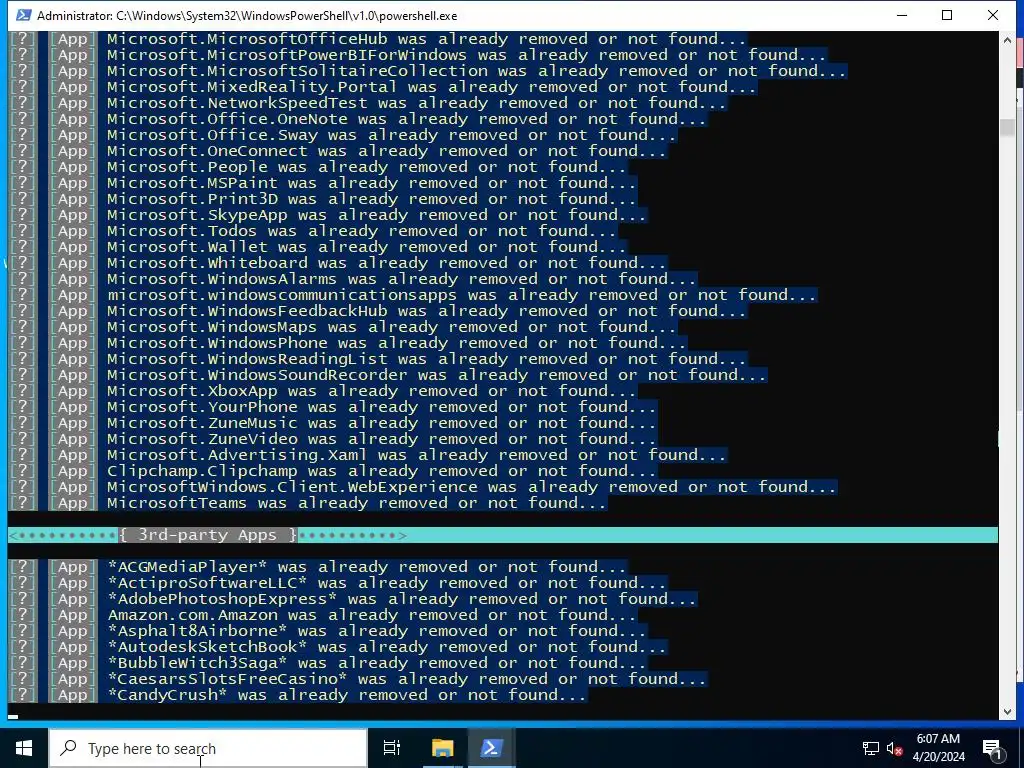This screenshot has height=768, width=1024.
Task: Click the muted volume tray icon
Action: point(895,748)
